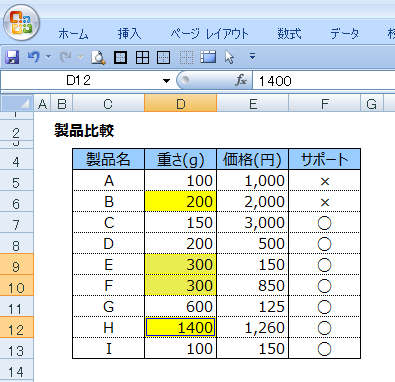Select row 12 header

(16, 327)
